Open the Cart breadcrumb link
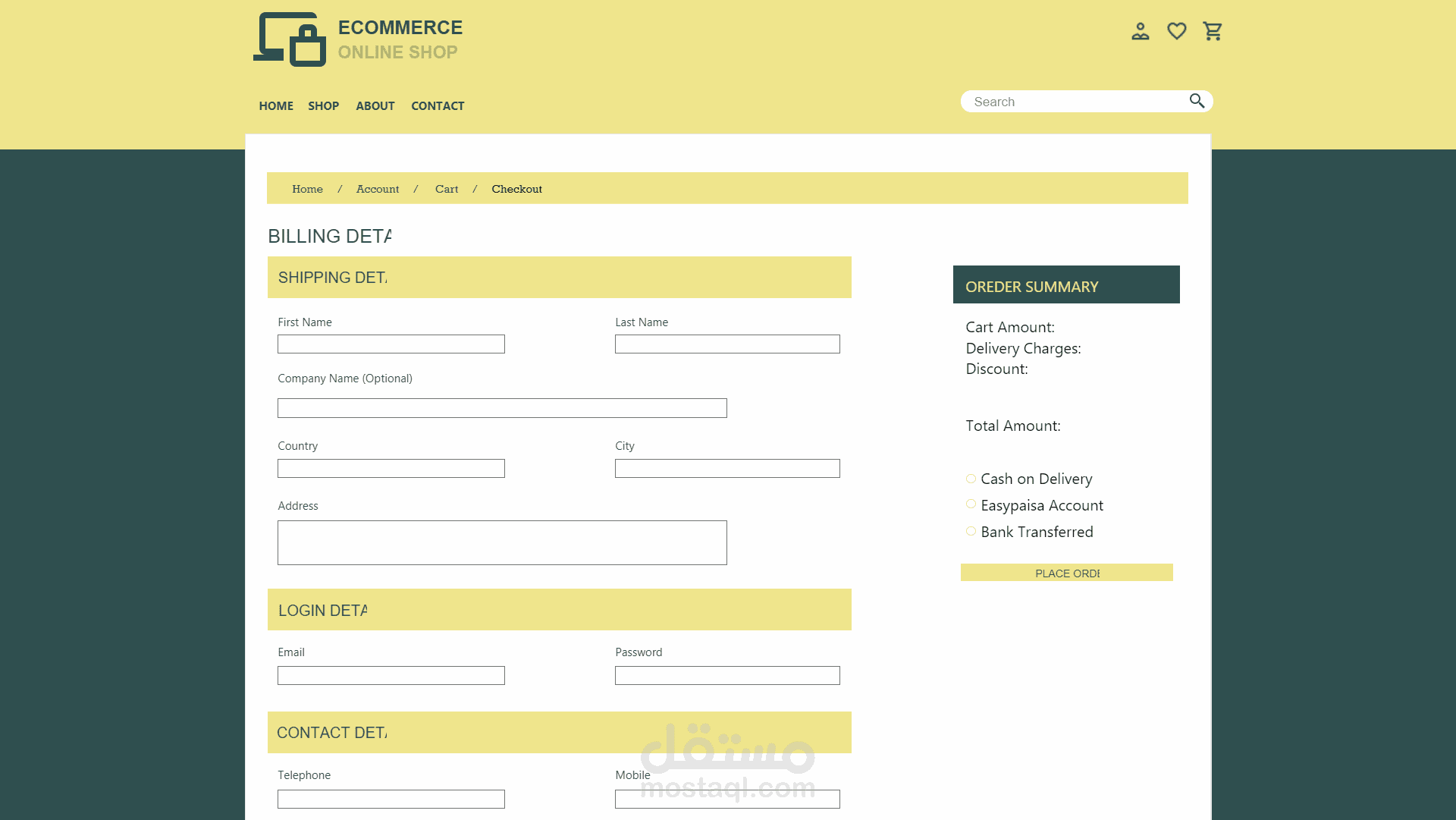Screen dimensions: 1456x820 point(447,189)
